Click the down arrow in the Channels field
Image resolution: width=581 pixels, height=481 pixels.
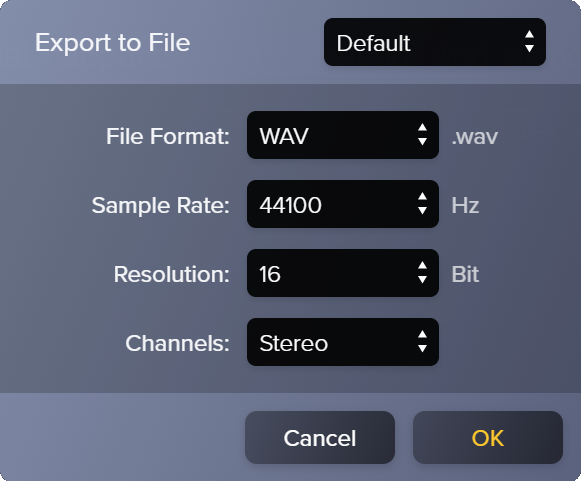[422, 348]
